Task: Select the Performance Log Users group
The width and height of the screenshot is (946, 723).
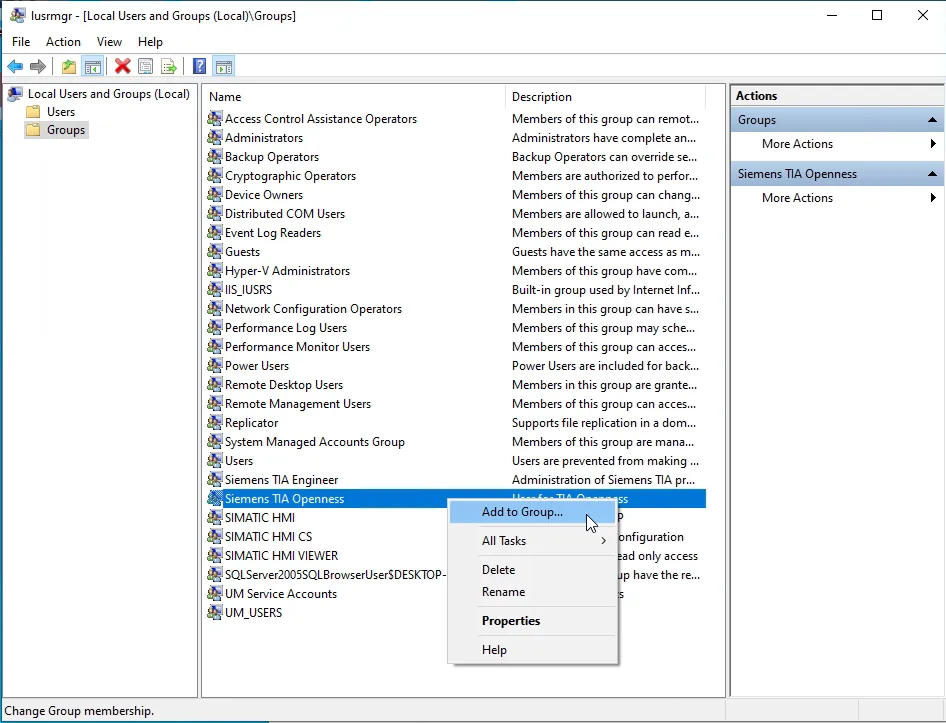Action: pyautogui.click(x=286, y=328)
